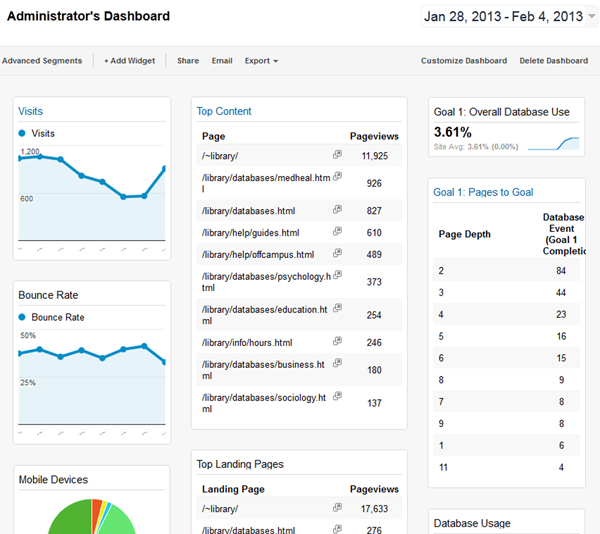Click the + Add Widget button
600x534 pixels.
tap(130, 61)
